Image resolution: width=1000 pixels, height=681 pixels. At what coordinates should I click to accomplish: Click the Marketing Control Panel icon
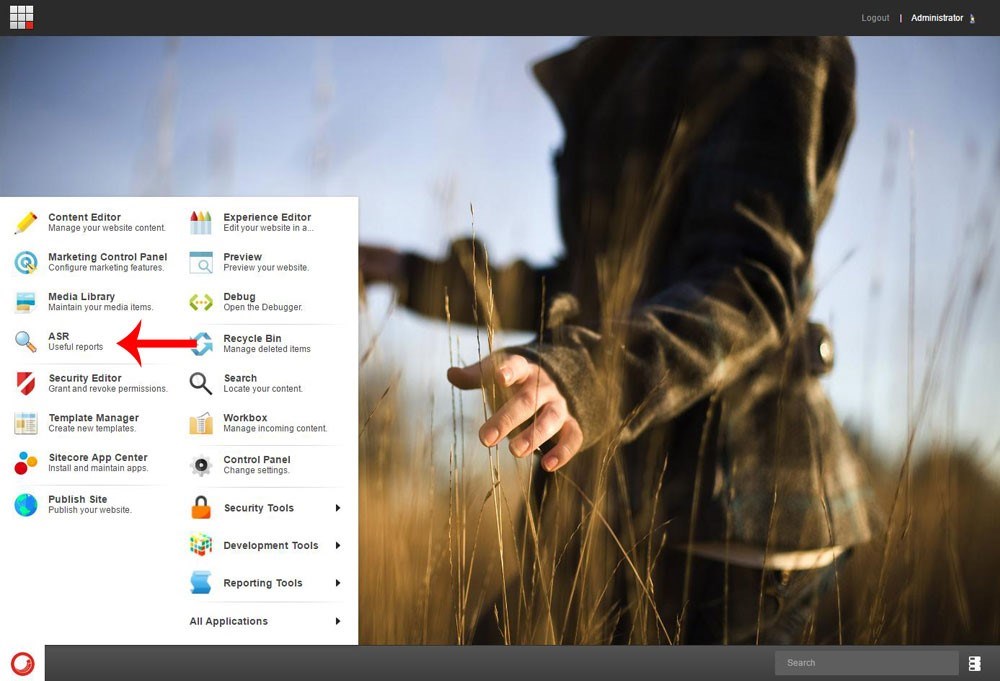pyautogui.click(x=26, y=262)
